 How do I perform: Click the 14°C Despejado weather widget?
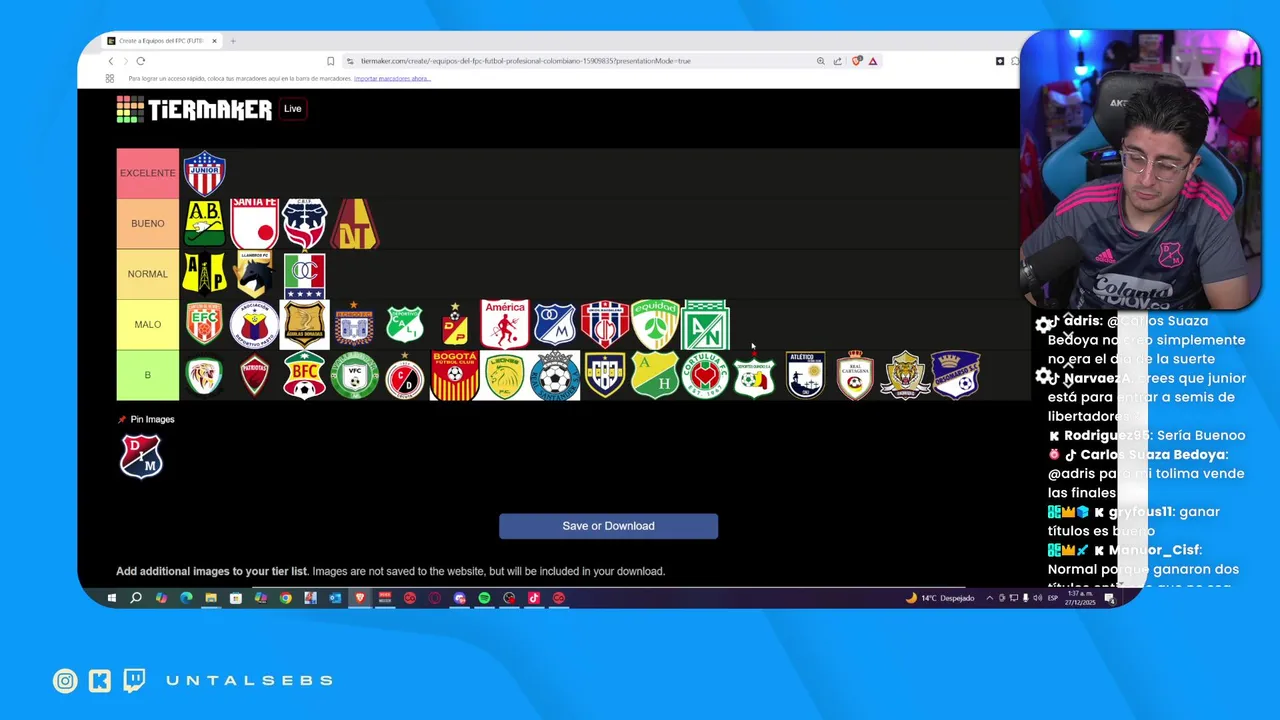[940, 598]
